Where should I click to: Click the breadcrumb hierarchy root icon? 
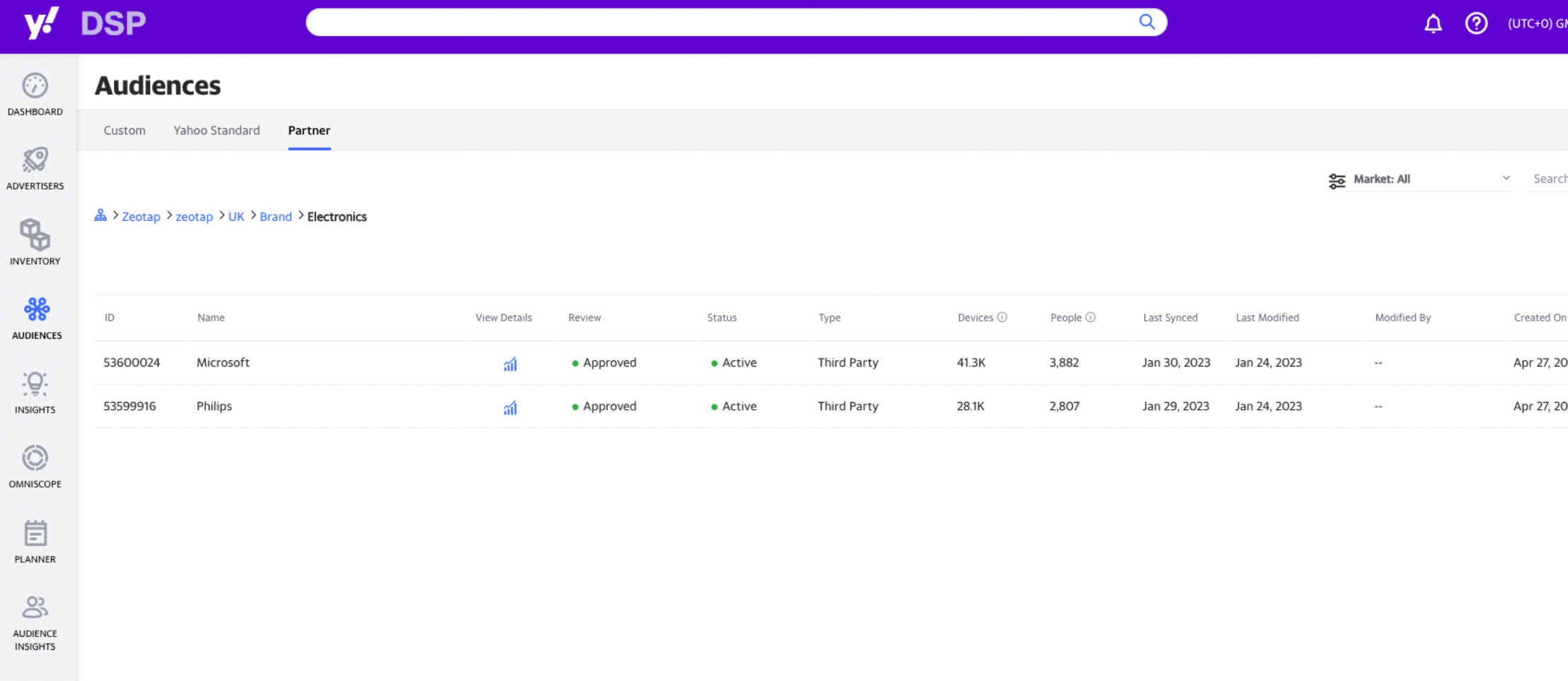point(100,215)
